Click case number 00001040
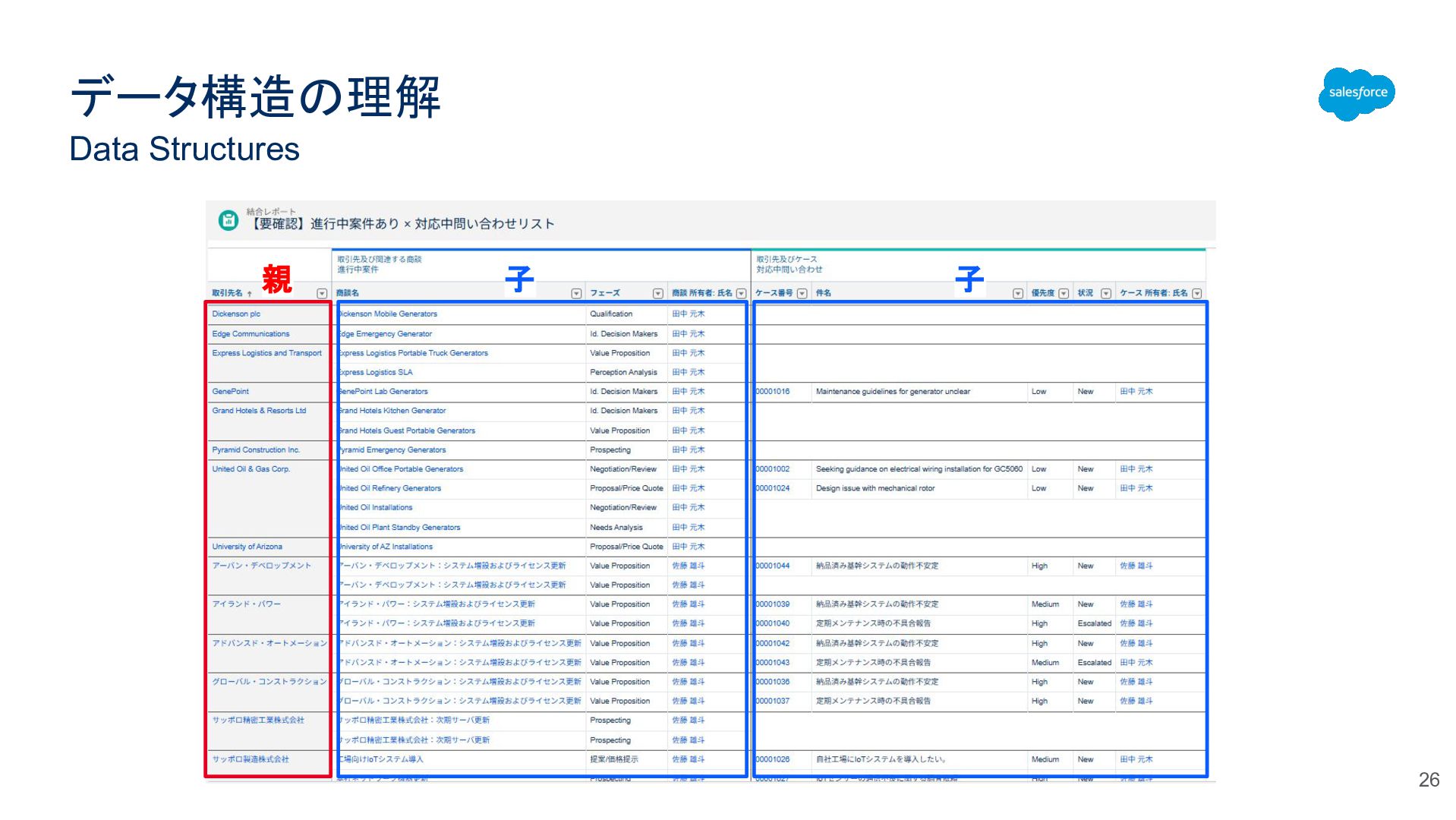 [773, 623]
